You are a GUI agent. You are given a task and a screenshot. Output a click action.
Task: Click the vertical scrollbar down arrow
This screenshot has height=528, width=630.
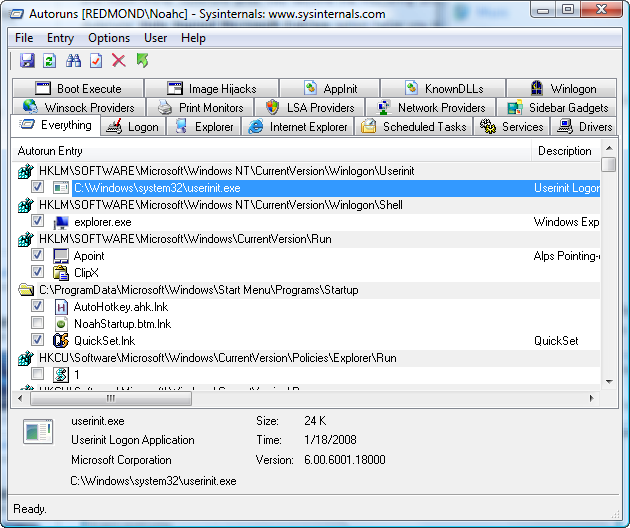click(x=609, y=382)
